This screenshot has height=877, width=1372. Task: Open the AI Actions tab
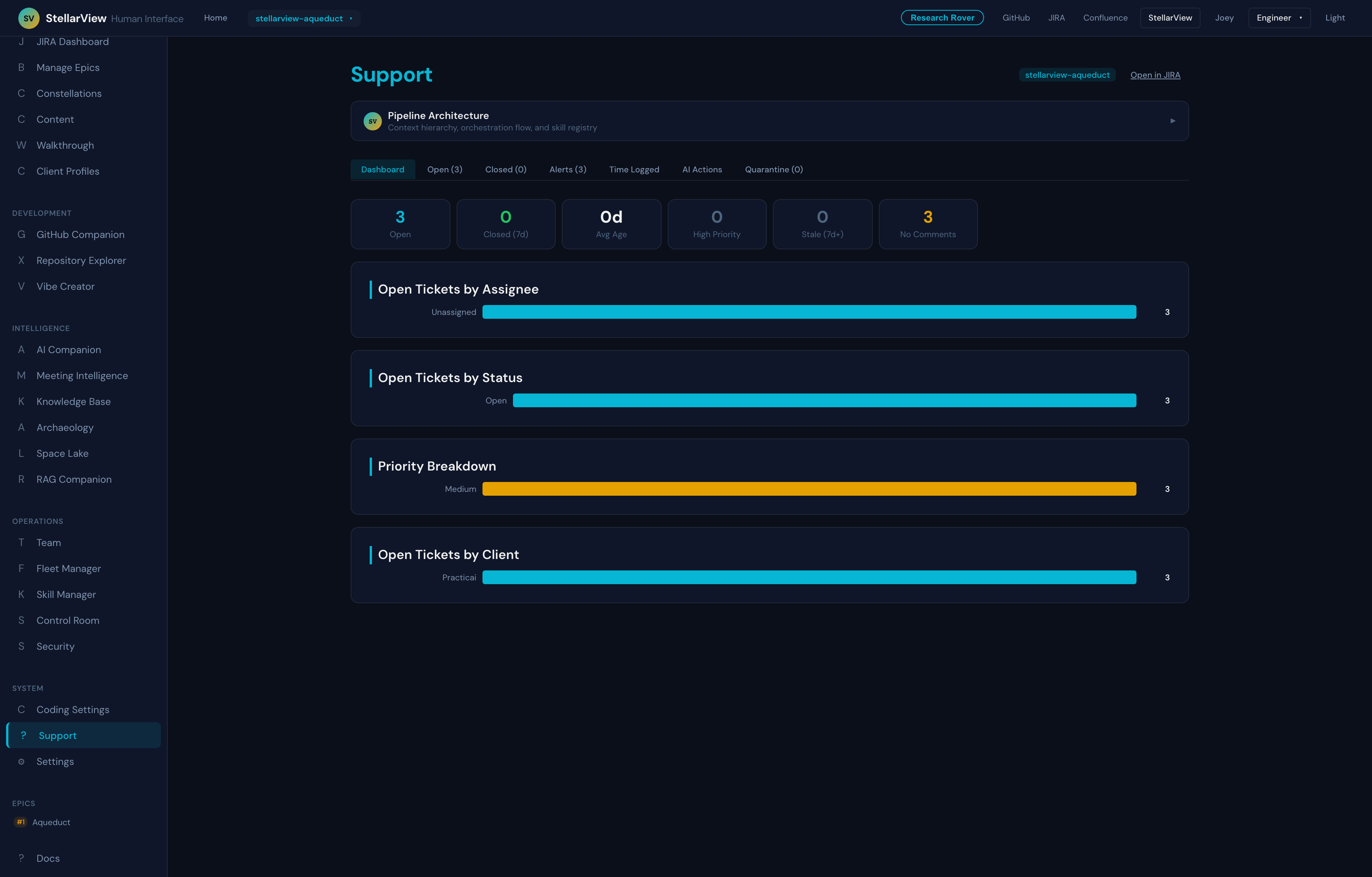point(702,169)
